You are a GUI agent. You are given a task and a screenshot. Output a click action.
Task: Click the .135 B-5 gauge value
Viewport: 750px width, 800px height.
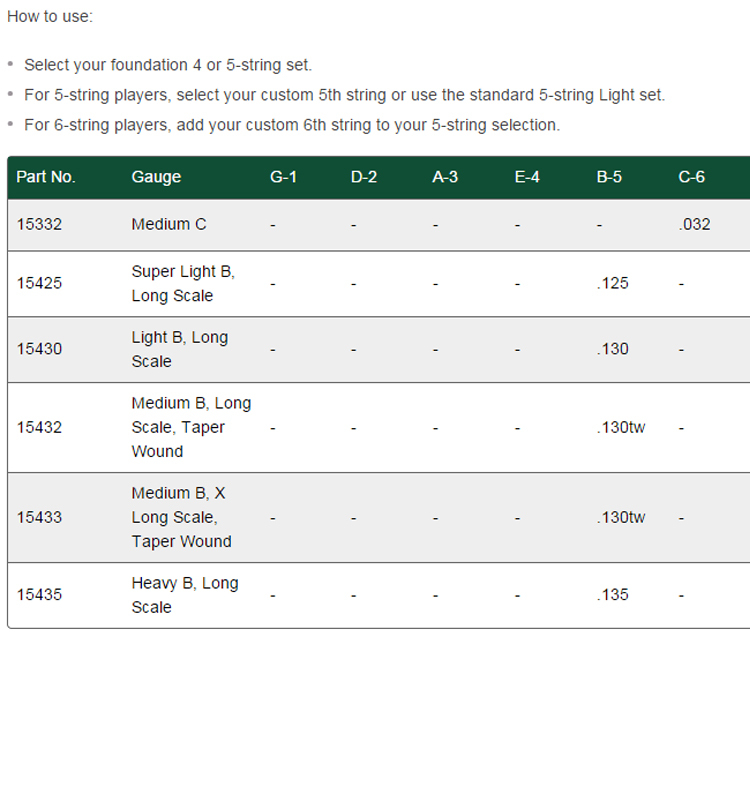pyautogui.click(x=612, y=595)
